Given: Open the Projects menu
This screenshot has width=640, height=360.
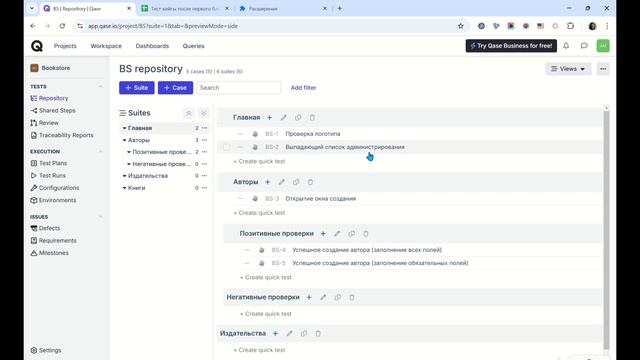Looking at the screenshot, I should (65, 46).
